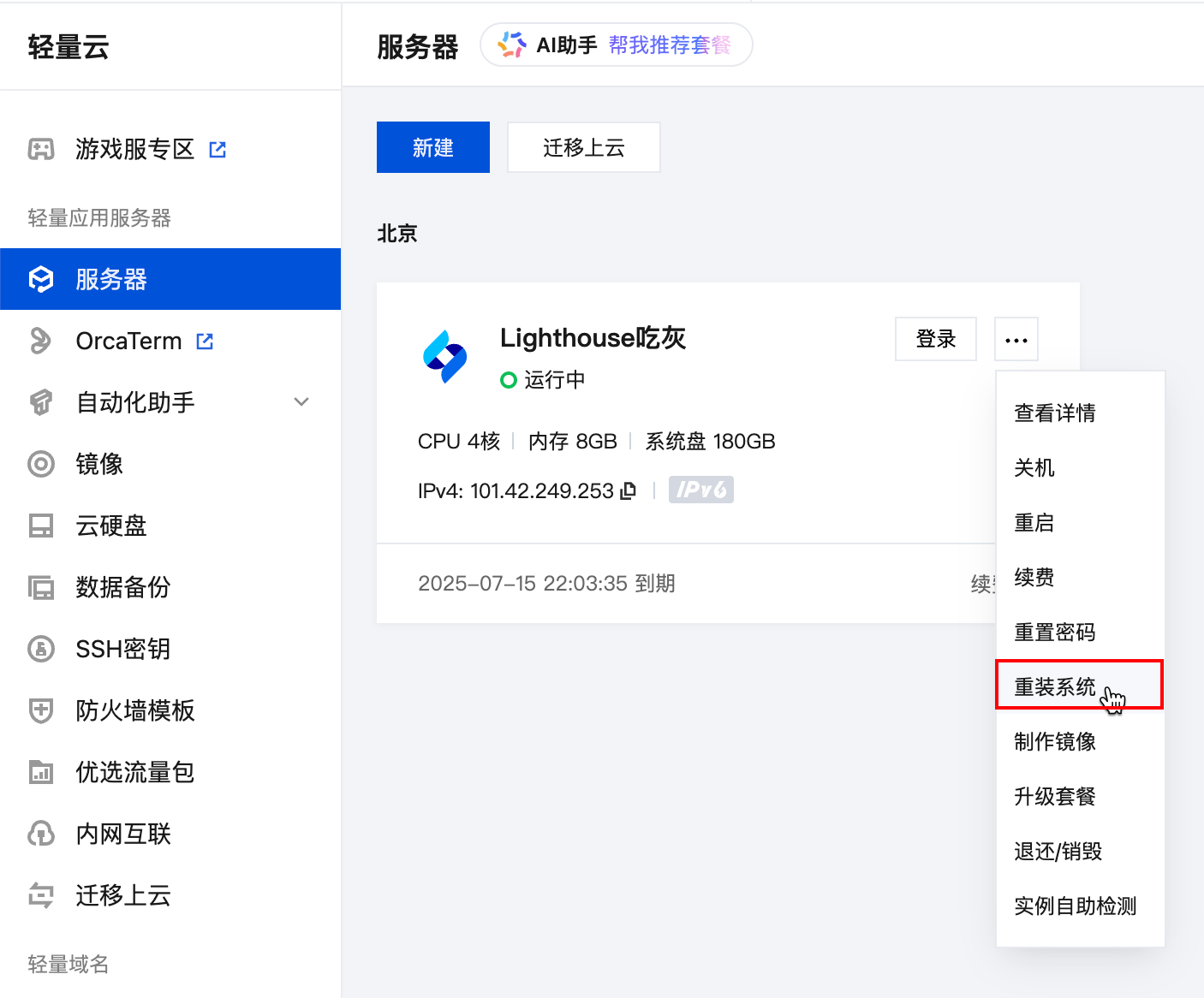Click the 镜像 disc icon

tap(41, 464)
